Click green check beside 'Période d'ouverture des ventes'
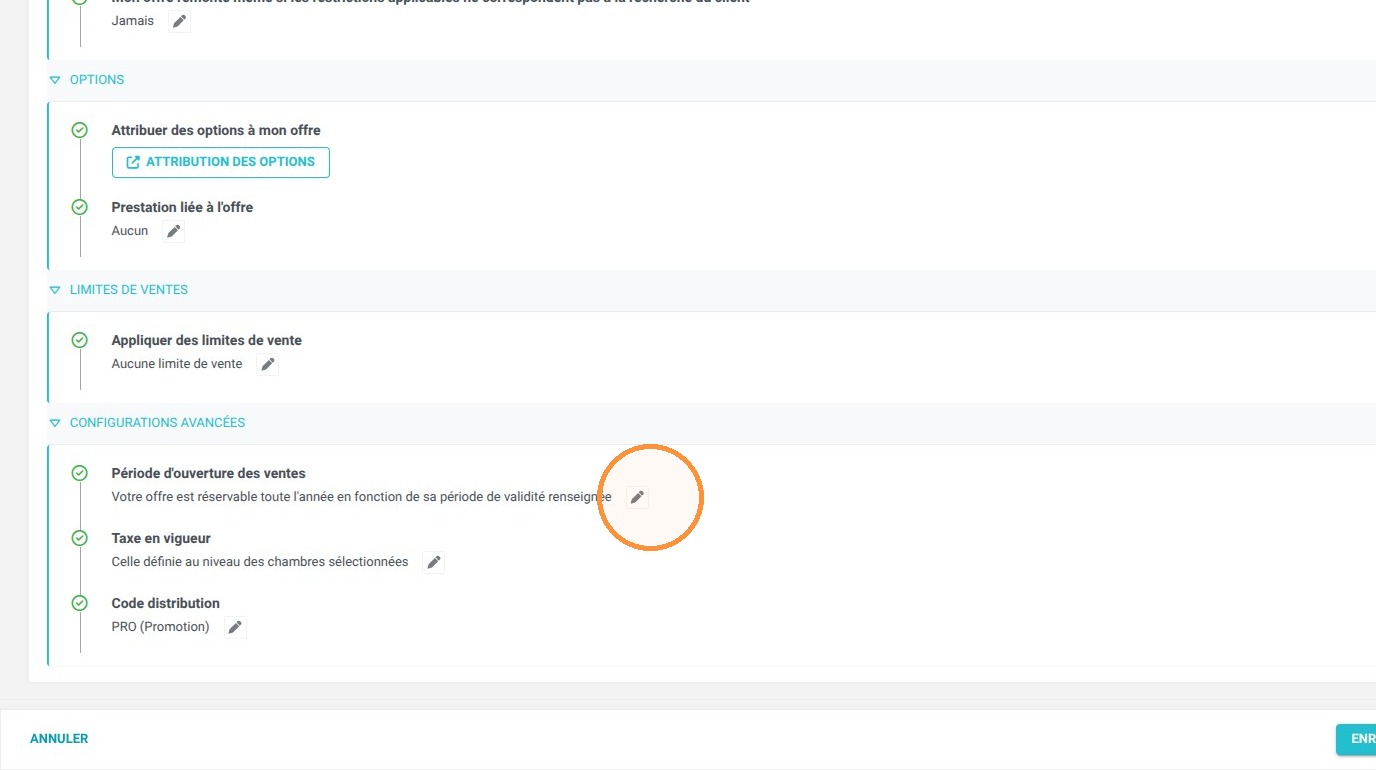1376x770 pixels. pos(80,473)
